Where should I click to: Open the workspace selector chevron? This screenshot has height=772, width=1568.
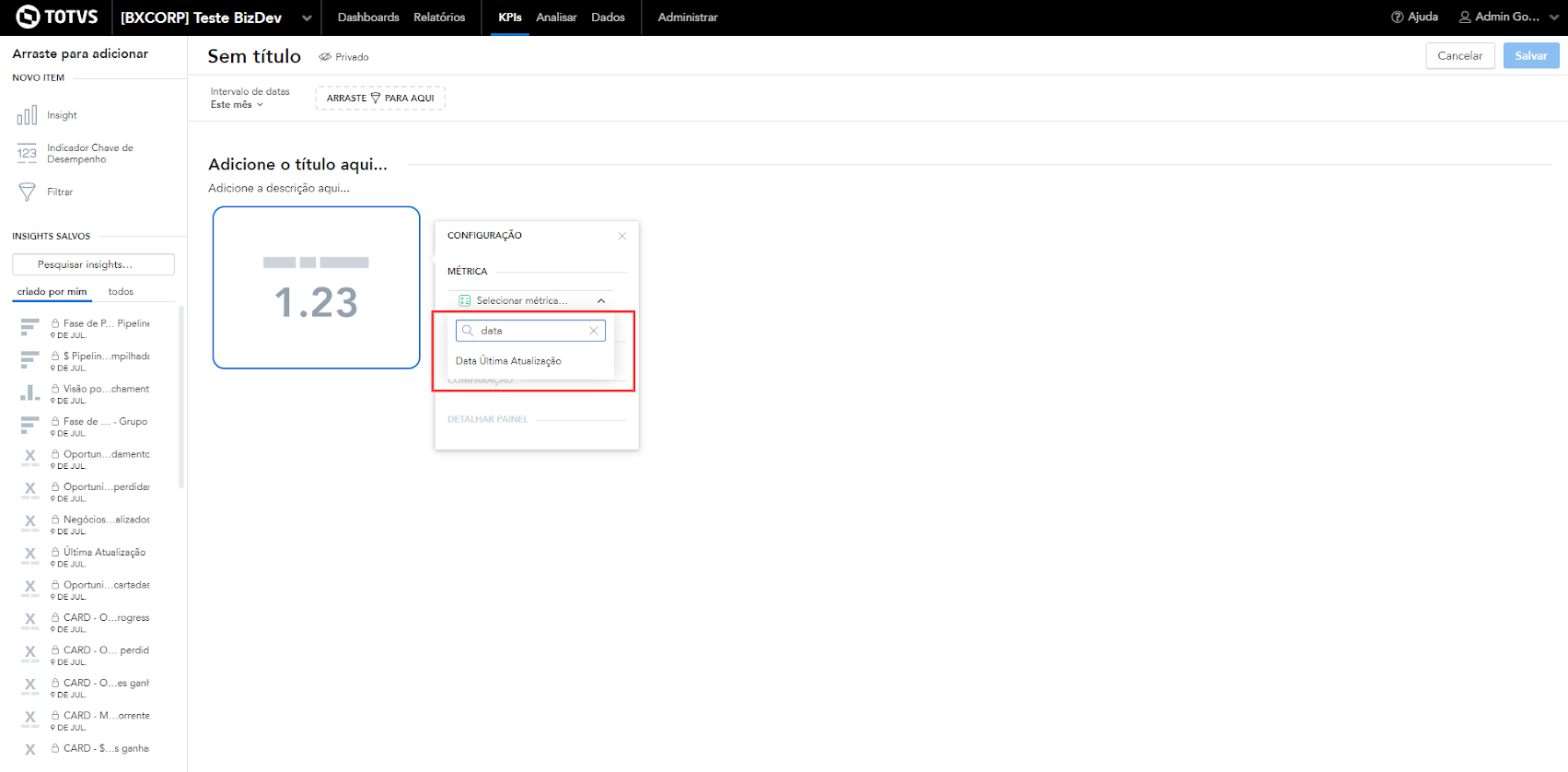307,18
